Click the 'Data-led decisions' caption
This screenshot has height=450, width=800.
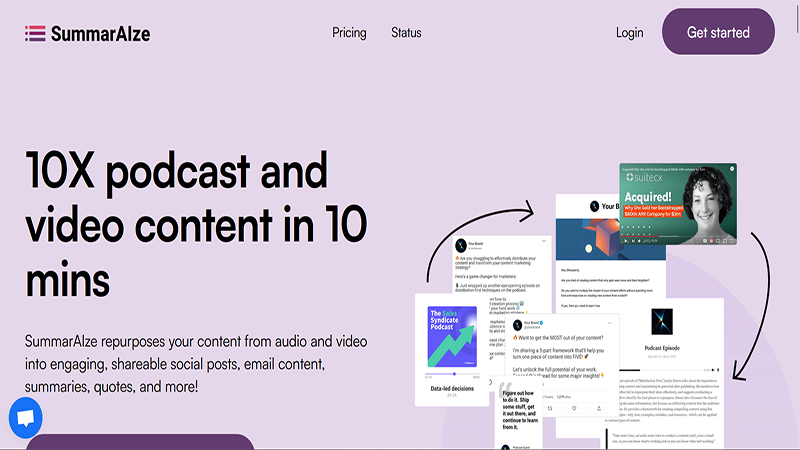click(x=452, y=388)
